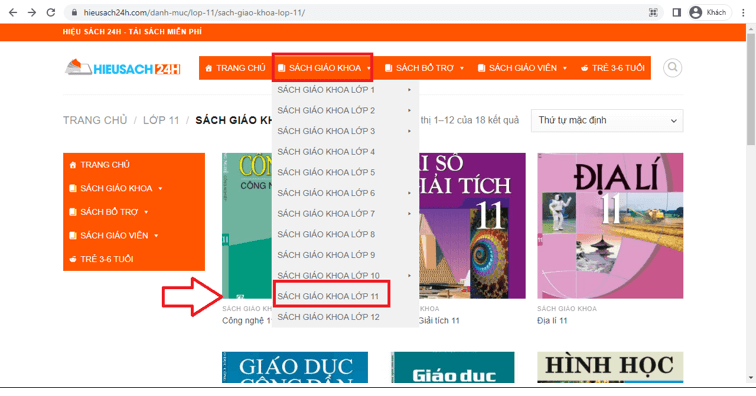This screenshot has width=756, height=396.
Task: Click the padlock site info icon
Action: click(74, 13)
